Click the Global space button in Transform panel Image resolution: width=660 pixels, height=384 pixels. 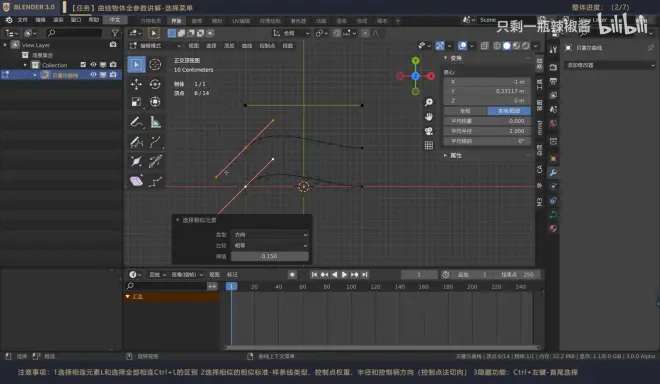click(x=465, y=111)
